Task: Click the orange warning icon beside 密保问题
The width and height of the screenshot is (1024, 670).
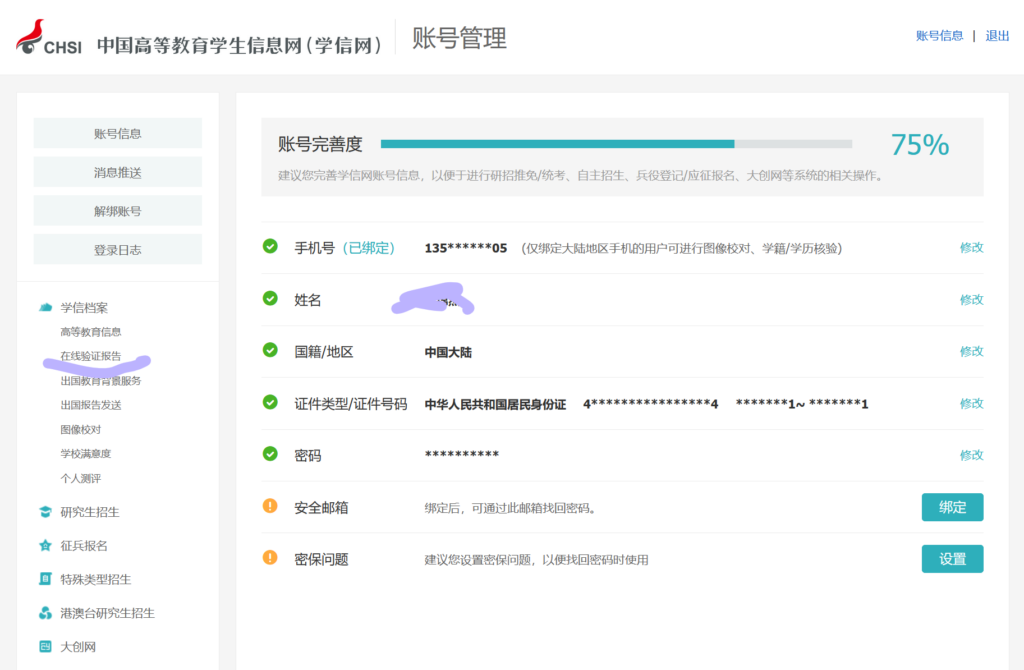Action: [x=270, y=558]
